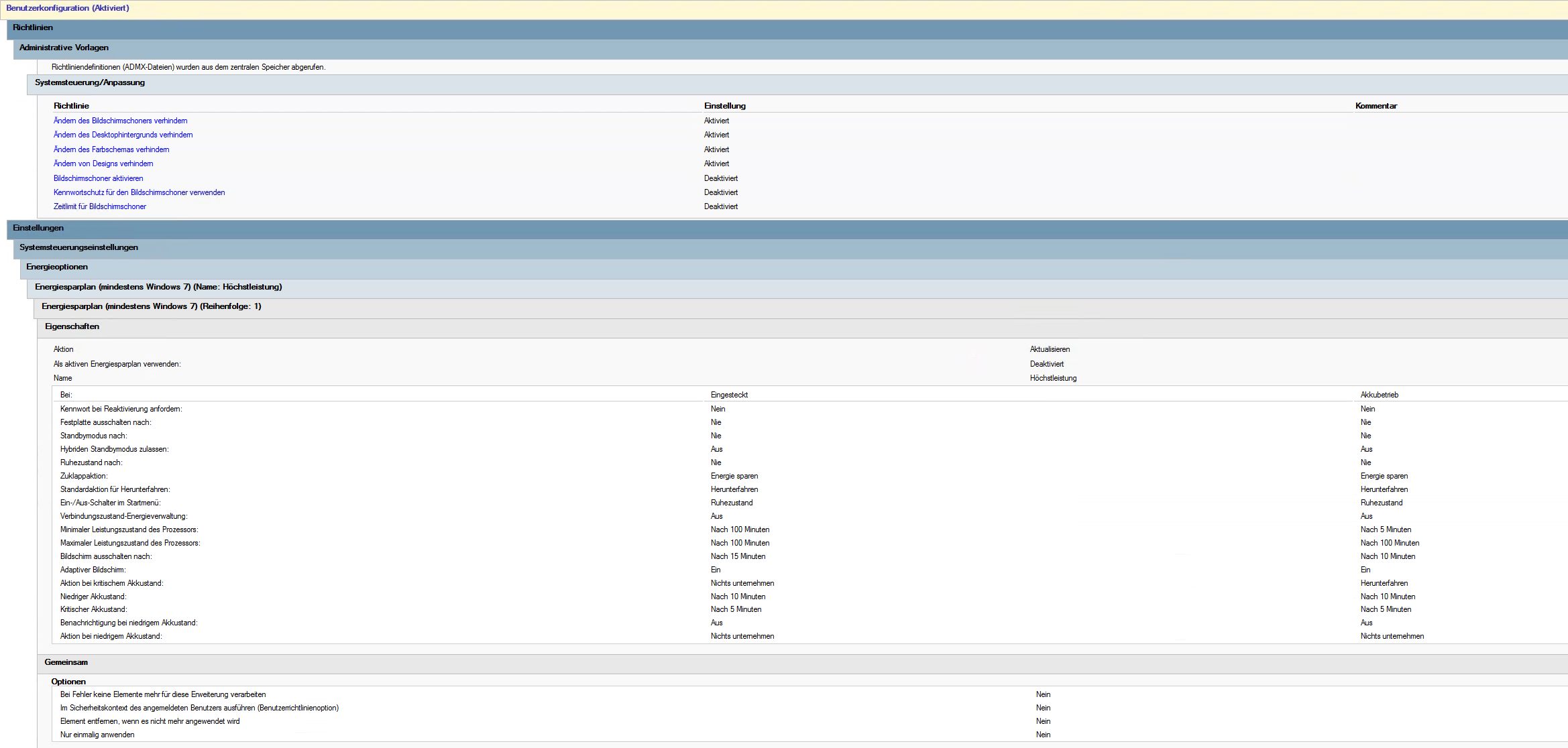Select Eingesteckt 'Nichts unternehmen' for kritischem Akkustand
This screenshot has width=1568, height=748.
[x=742, y=583]
